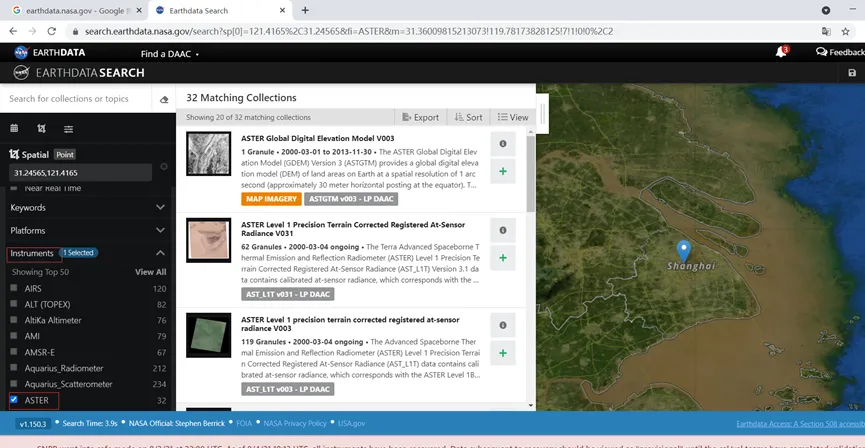Open new browser tab plus button
The width and height of the screenshot is (865, 448).
point(305,10)
